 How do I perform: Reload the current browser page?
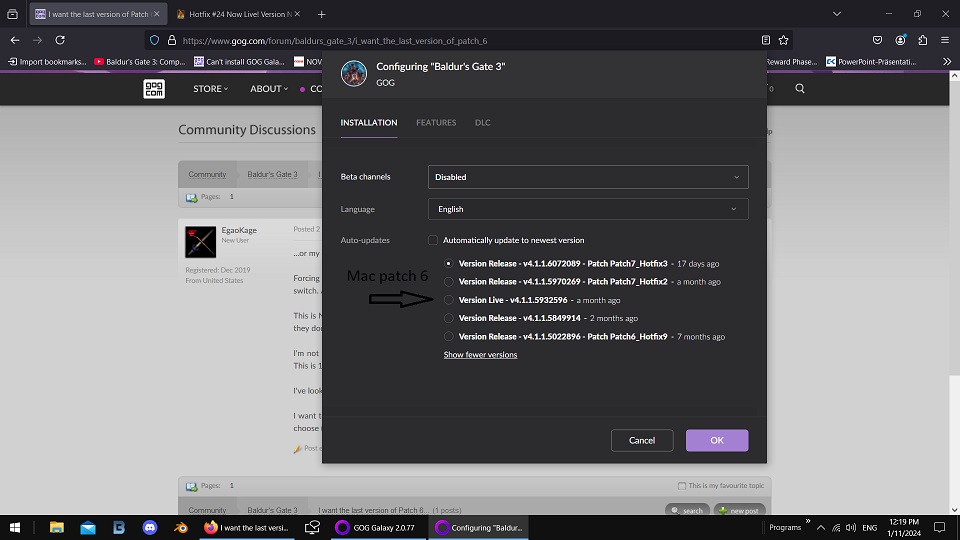coord(60,40)
